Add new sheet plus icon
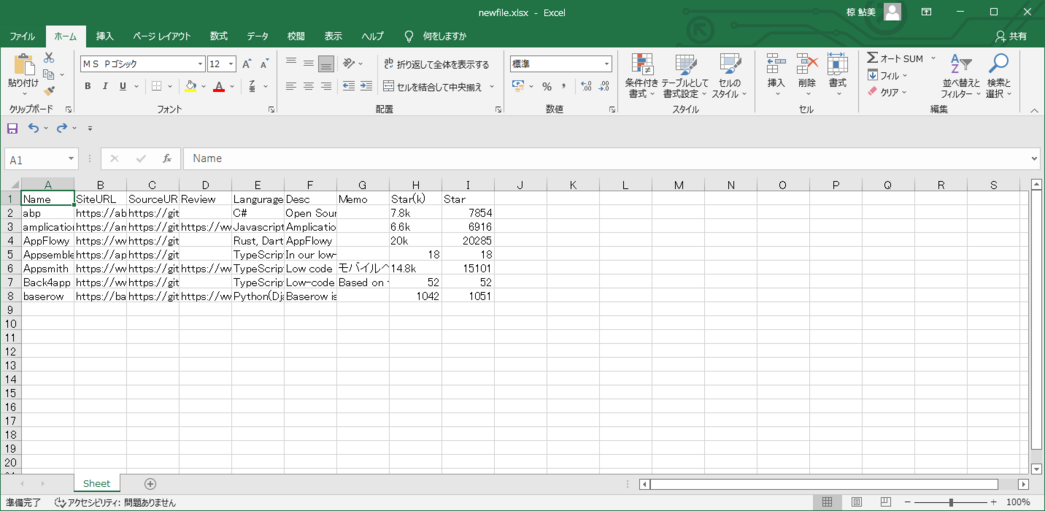The height and width of the screenshot is (511, 1045). [x=150, y=483]
